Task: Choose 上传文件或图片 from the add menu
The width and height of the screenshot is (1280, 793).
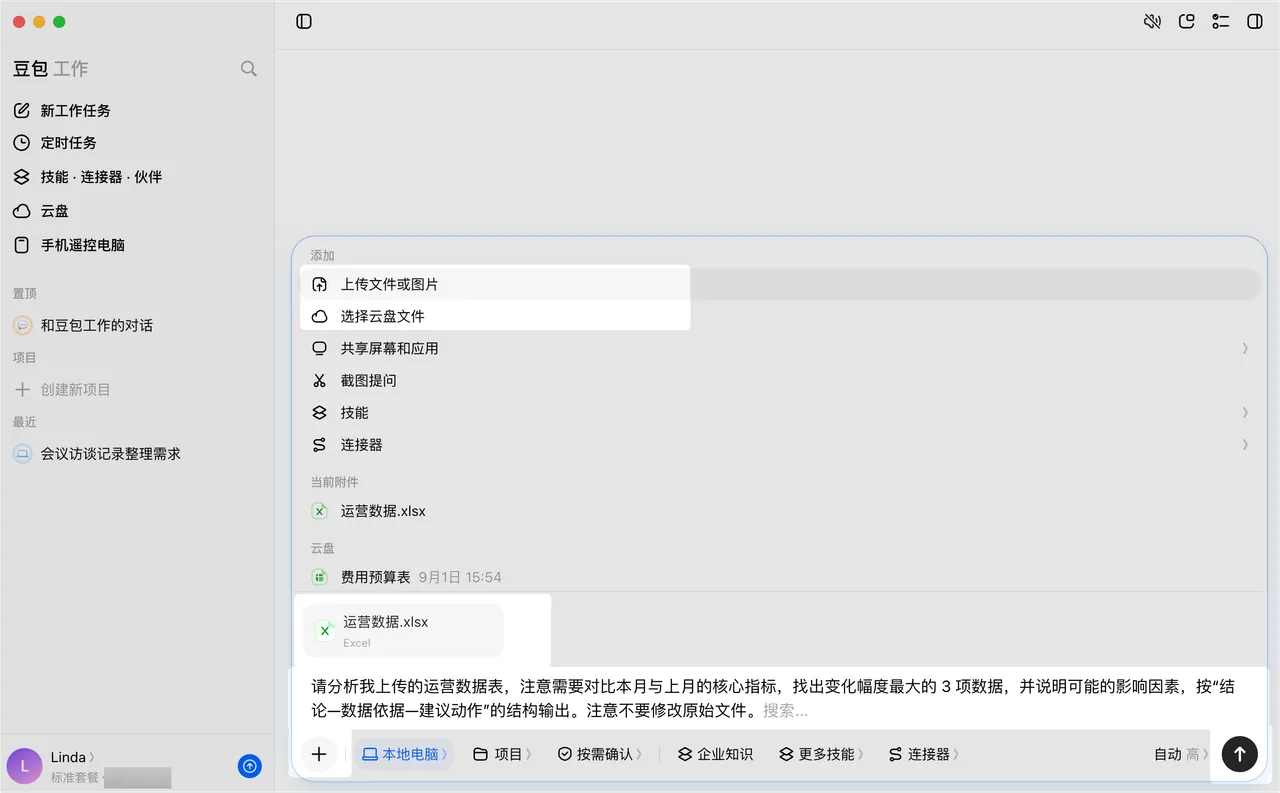Action: click(780, 284)
